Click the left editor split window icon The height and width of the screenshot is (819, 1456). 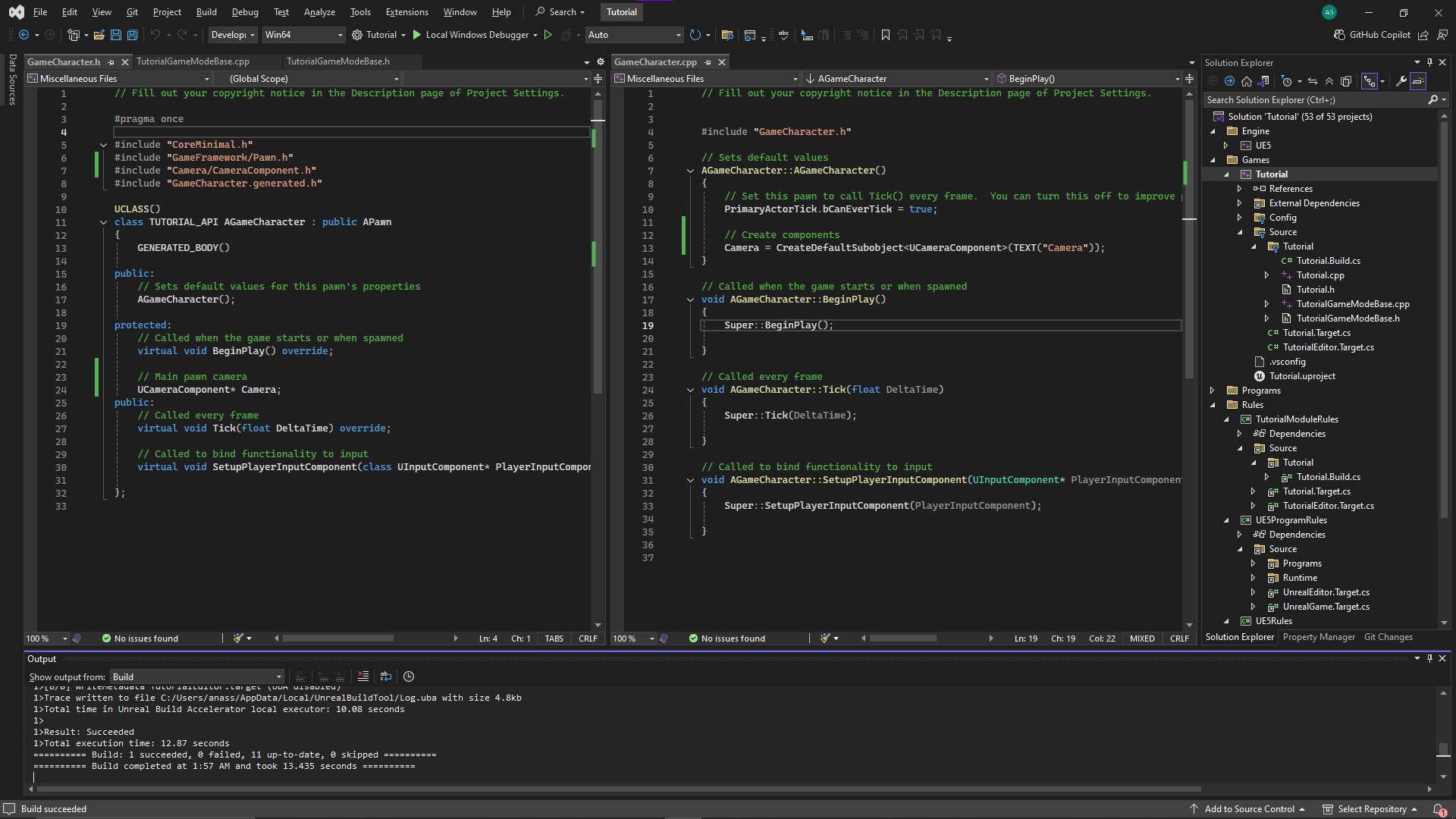(598, 79)
